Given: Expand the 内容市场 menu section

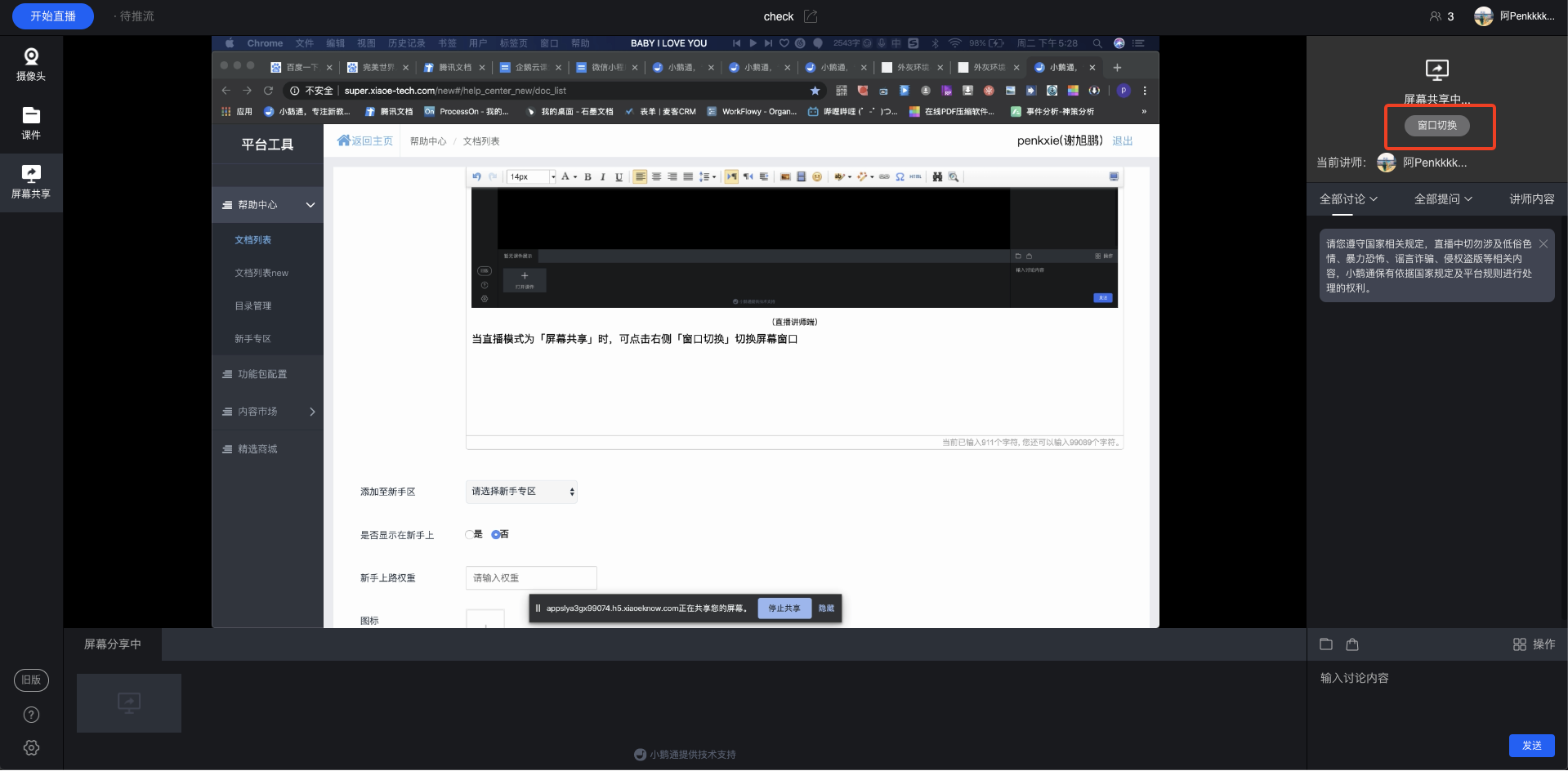Looking at the screenshot, I should (268, 412).
